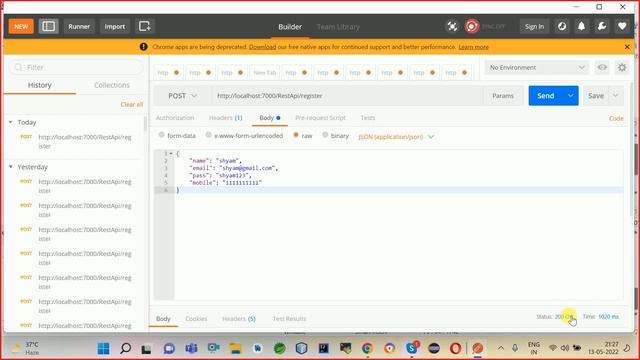Fold JSON at line 1 arrow
640x360 pixels.
(x=171, y=153)
